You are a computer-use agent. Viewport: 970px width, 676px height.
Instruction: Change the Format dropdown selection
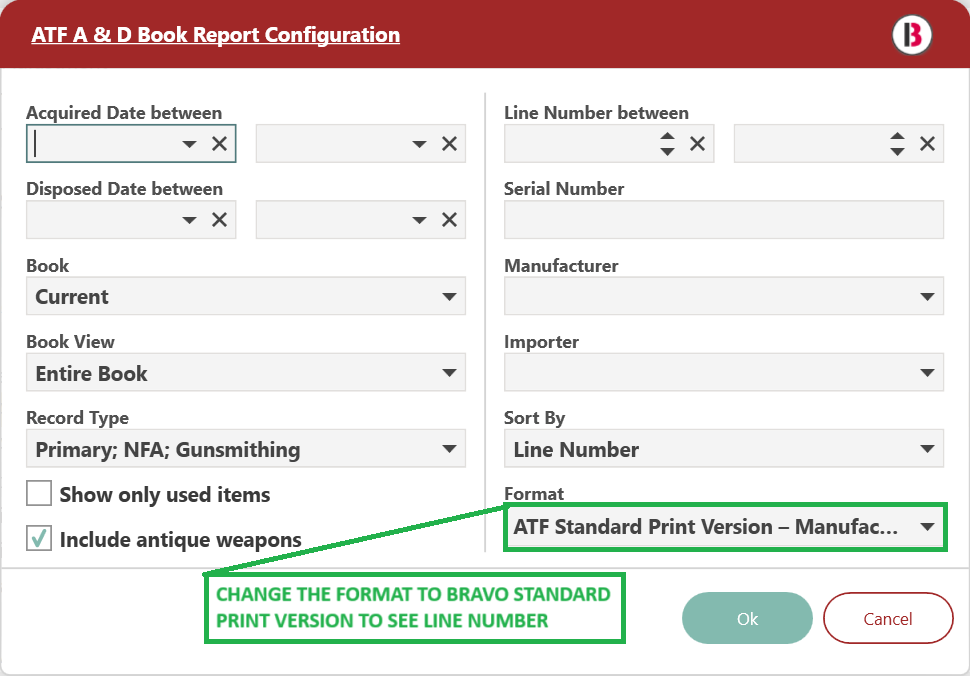pyautogui.click(x=725, y=527)
